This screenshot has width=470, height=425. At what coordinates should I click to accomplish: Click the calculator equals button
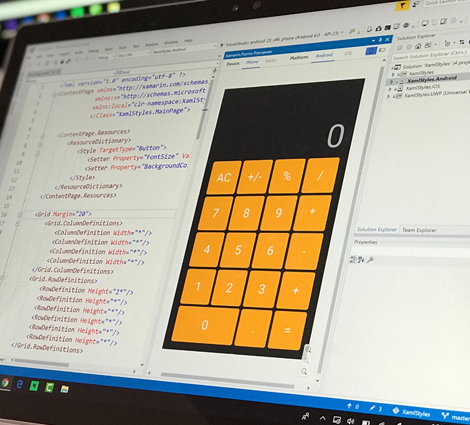coord(287,330)
